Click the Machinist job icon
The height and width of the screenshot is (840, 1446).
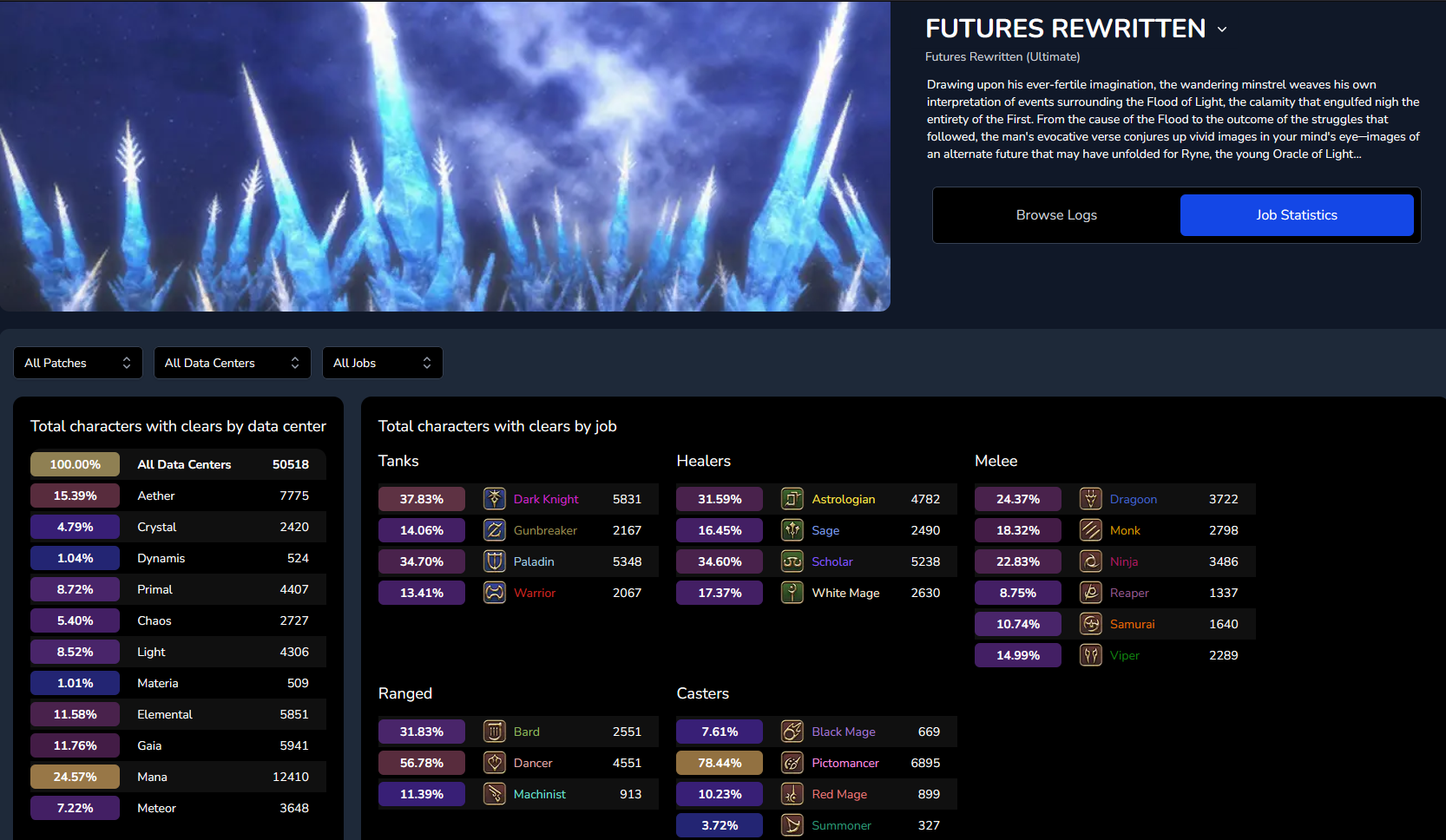pos(494,794)
